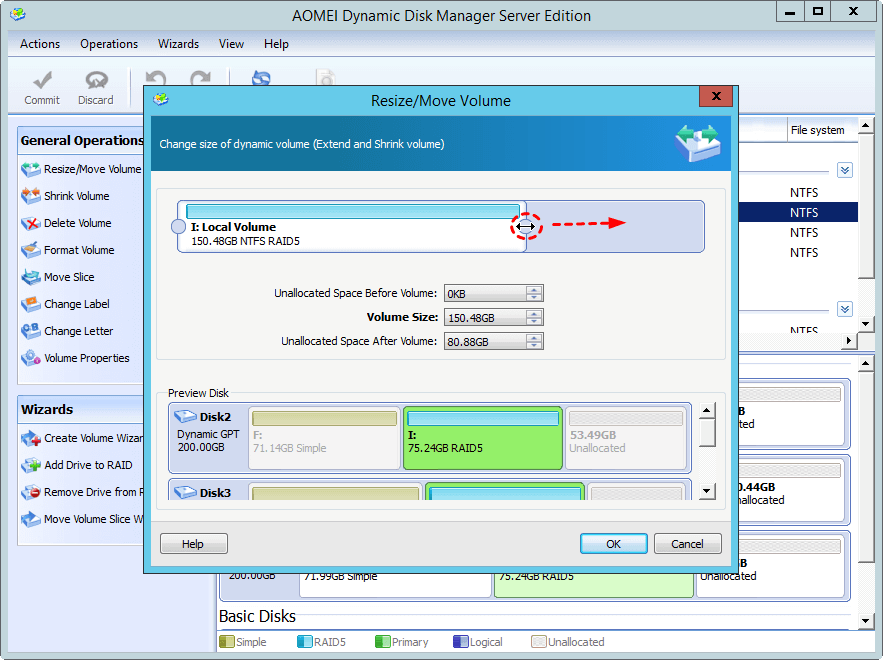Viewport: 883px width, 660px height.
Task: Click the Unallocated Space Before Volume field
Action: tap(485, 293)
